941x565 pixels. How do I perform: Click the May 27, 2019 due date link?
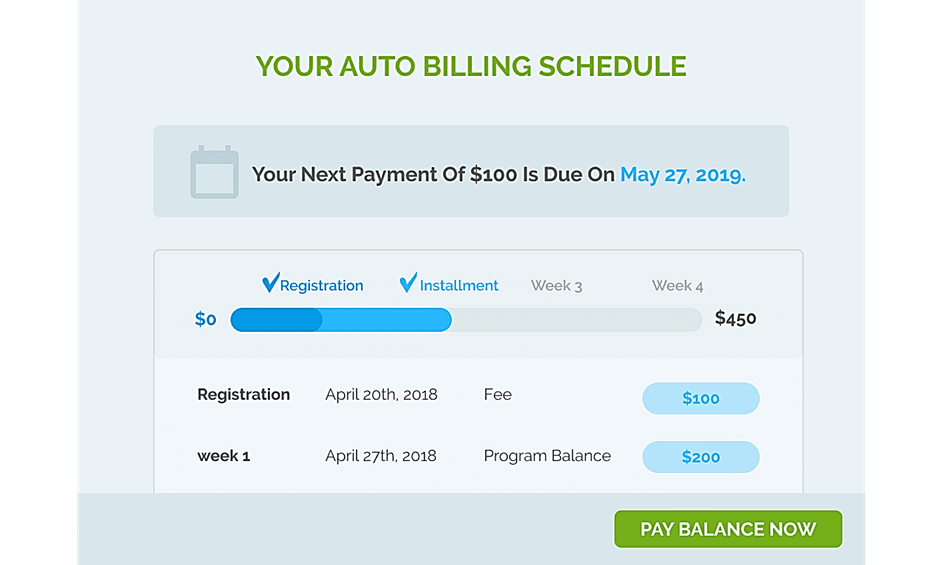click(x=683, y=175)
